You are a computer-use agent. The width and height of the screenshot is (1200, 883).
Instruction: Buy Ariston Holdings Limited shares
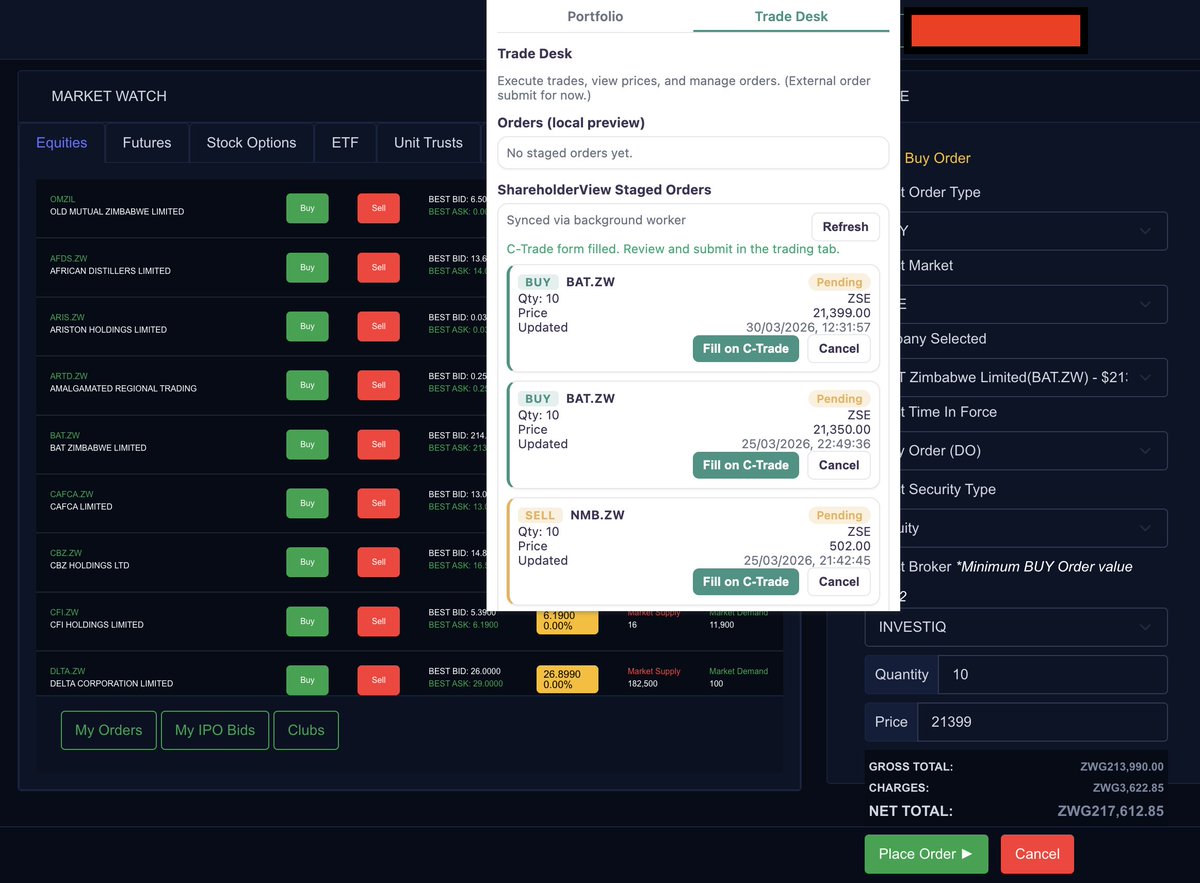(x=307, y=326)
